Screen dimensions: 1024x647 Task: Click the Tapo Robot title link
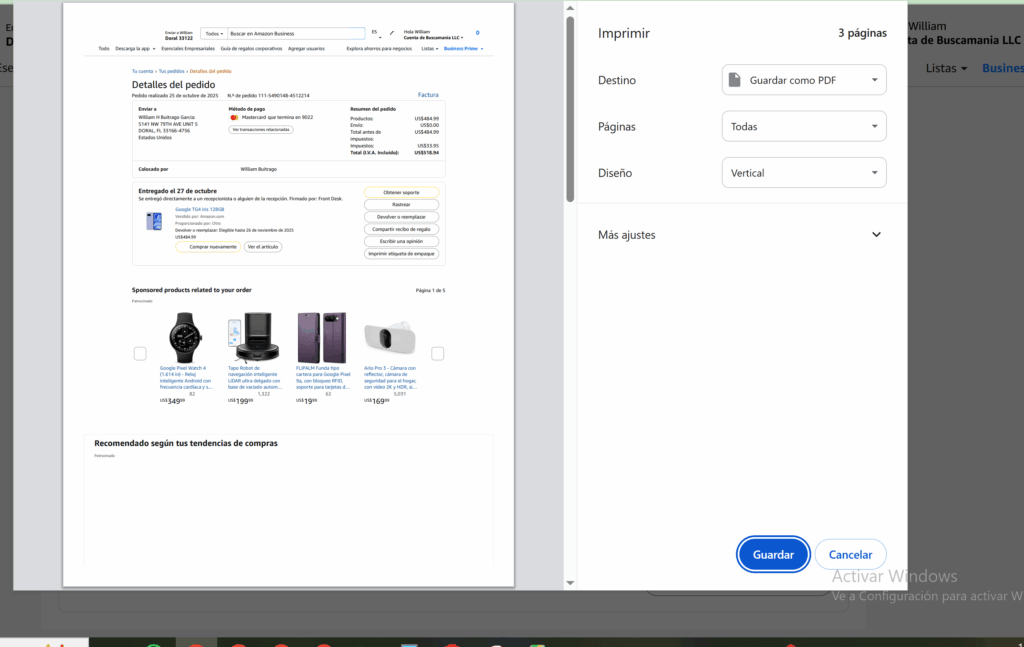tap(254, 377)
